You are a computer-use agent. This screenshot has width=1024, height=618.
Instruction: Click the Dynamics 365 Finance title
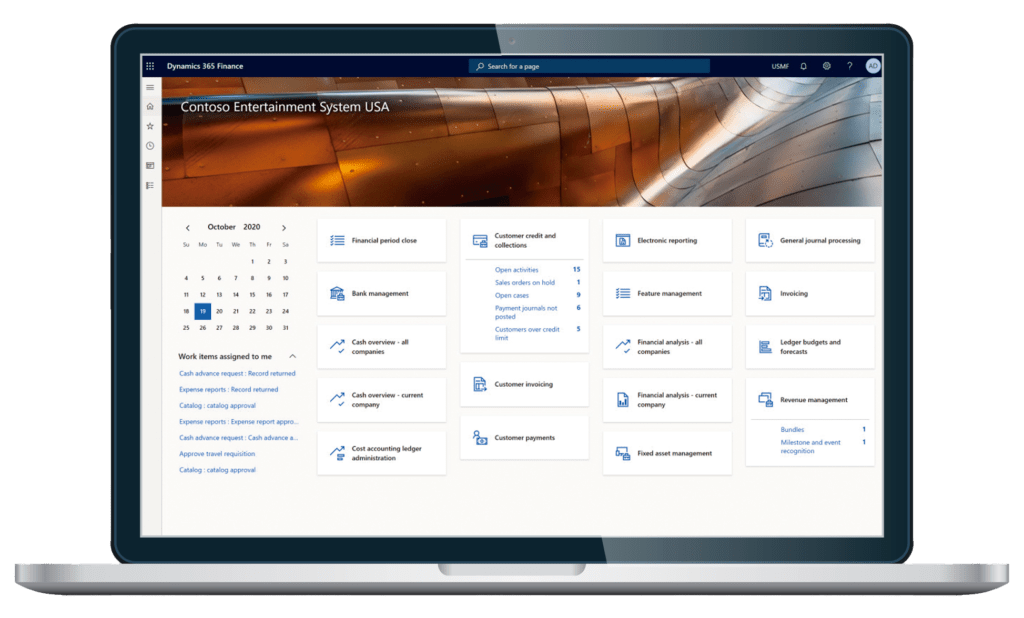pyautogui.click(x=204, y=66)
